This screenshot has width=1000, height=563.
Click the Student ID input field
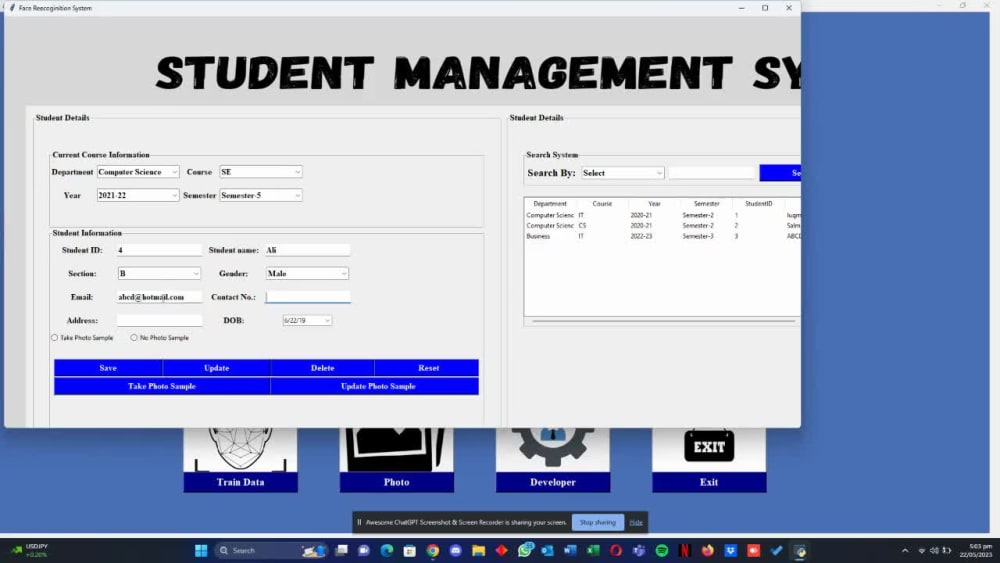(x=159, y=250)
